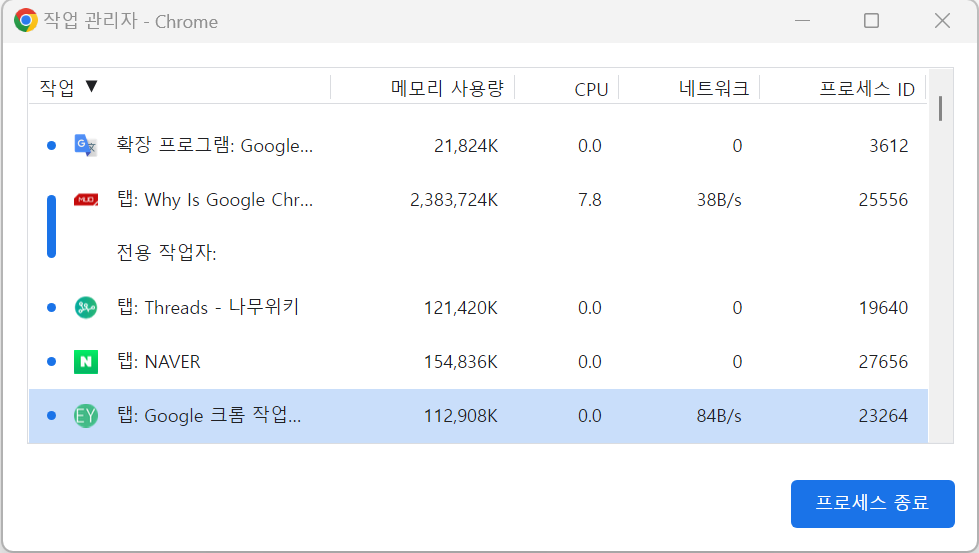Click the process ID 19640
Image resolution: width=979 pixels, height=553 pixels.
pos(883,308)
